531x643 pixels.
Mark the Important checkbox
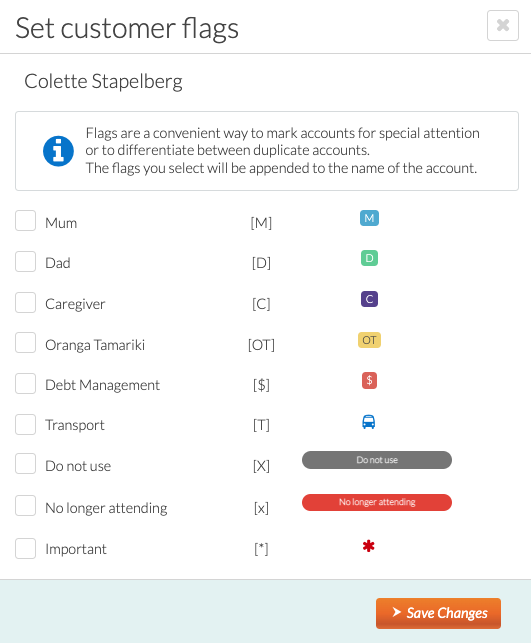[x=25, y=549]
